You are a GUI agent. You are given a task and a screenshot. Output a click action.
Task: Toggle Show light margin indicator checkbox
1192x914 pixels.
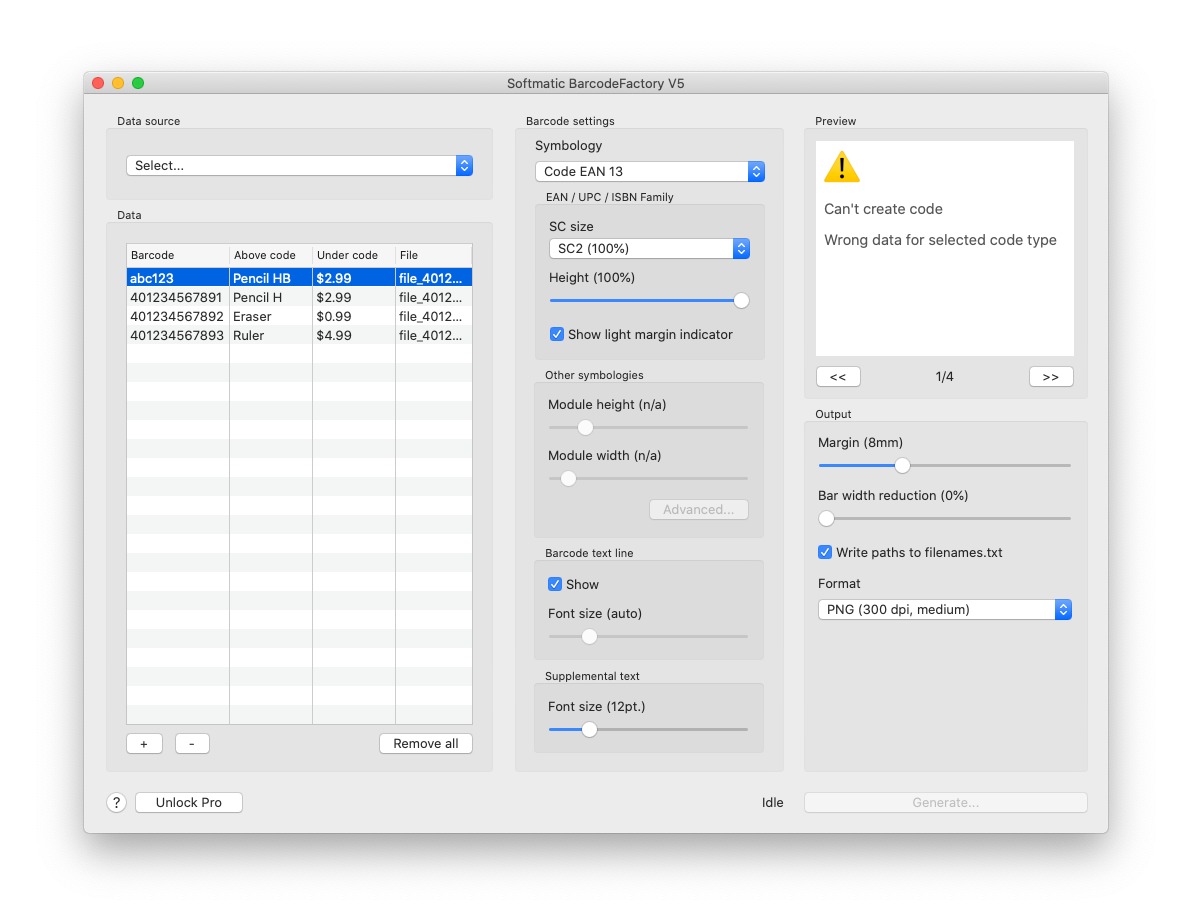pyautogui.click(x=556, y=335)
